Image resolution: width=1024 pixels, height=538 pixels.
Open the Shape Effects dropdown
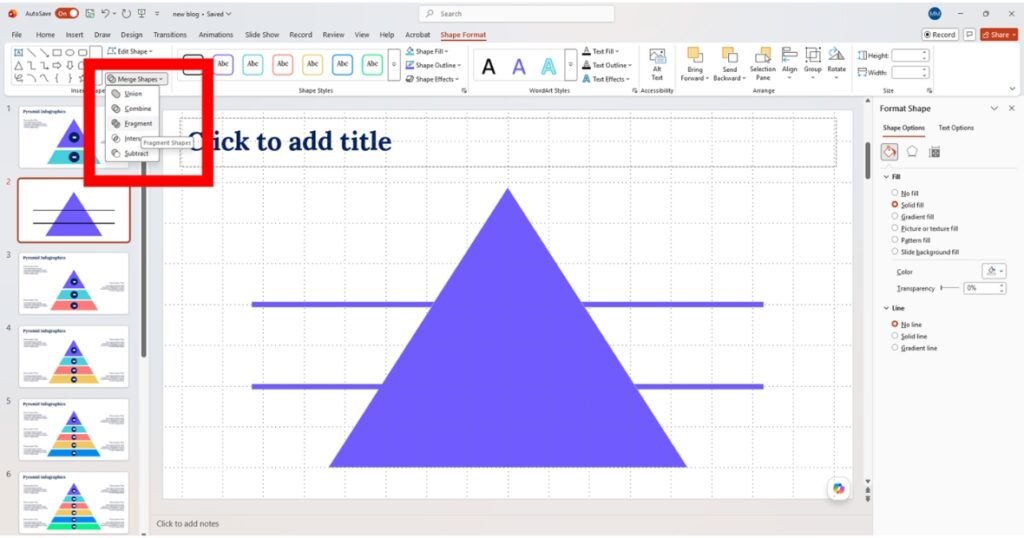tap(434, 79)
